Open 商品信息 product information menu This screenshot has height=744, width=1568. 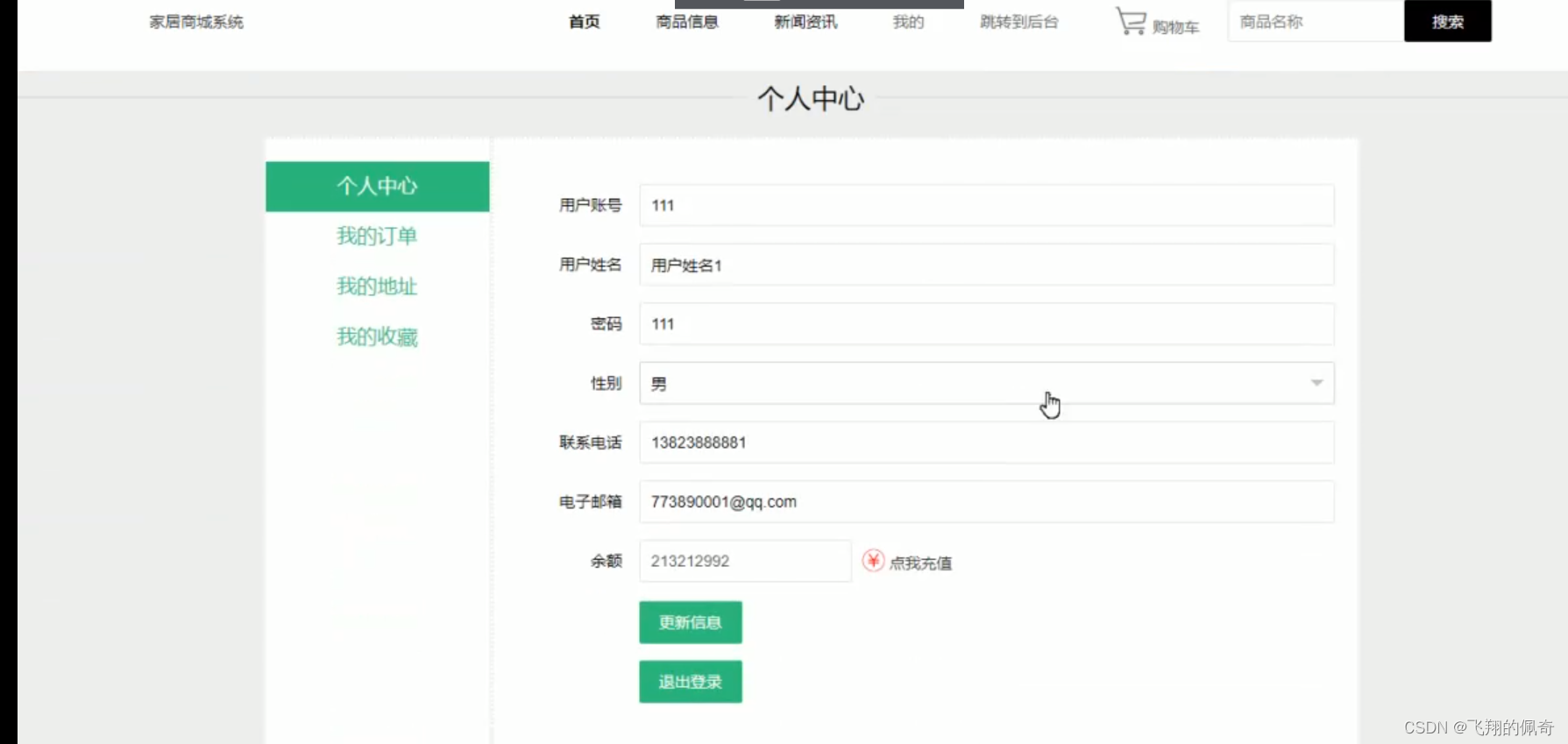(687, 22)
